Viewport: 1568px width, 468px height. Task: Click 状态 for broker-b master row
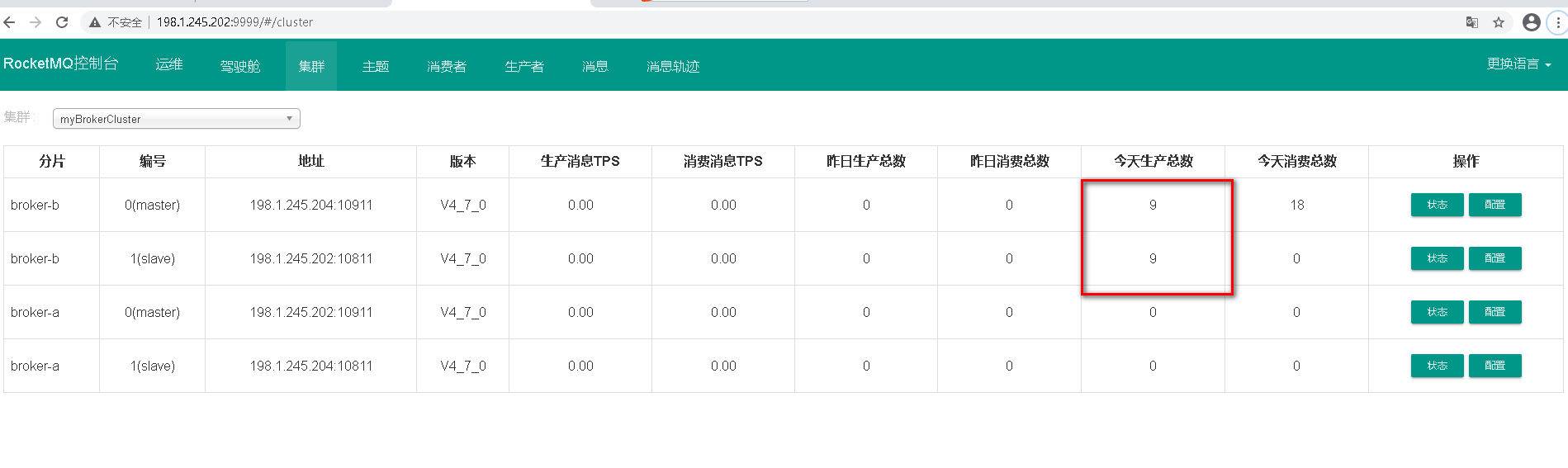(1437, 205)
